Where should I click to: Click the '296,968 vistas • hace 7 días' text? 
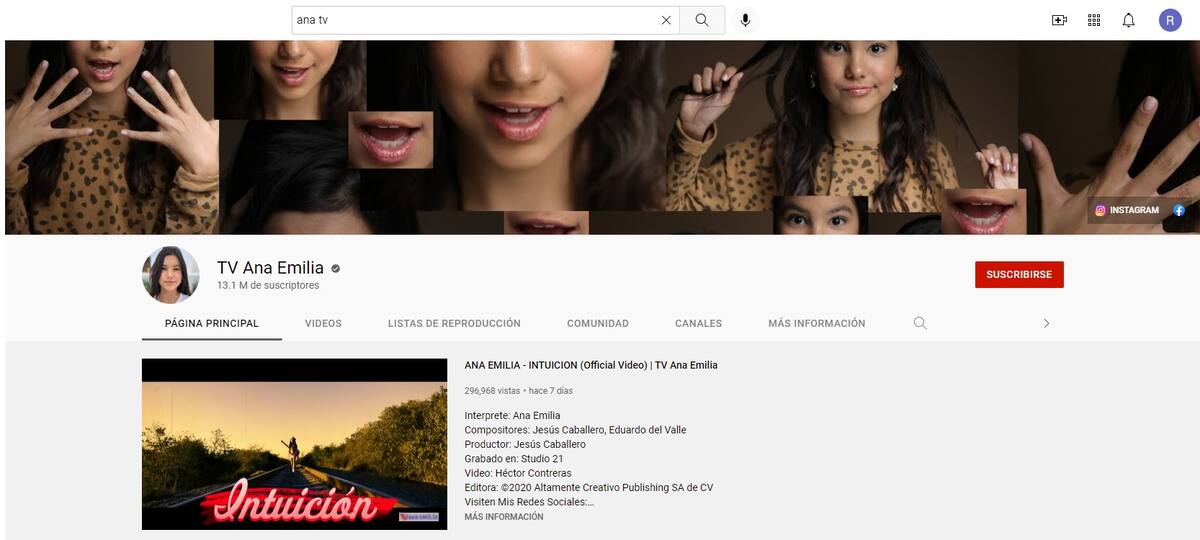click(519, 391)
